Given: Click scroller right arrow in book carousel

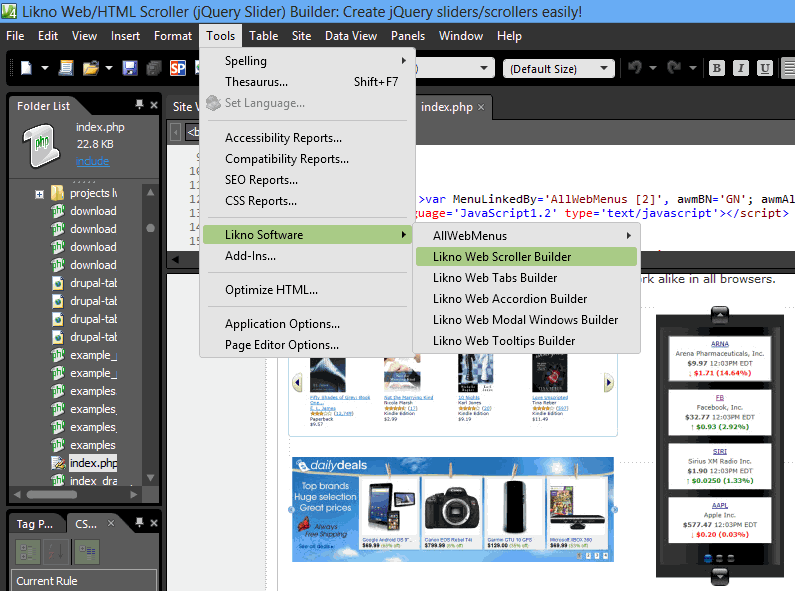Looking at the screenshot, I should pyautogui.click(x=608, y=383).
